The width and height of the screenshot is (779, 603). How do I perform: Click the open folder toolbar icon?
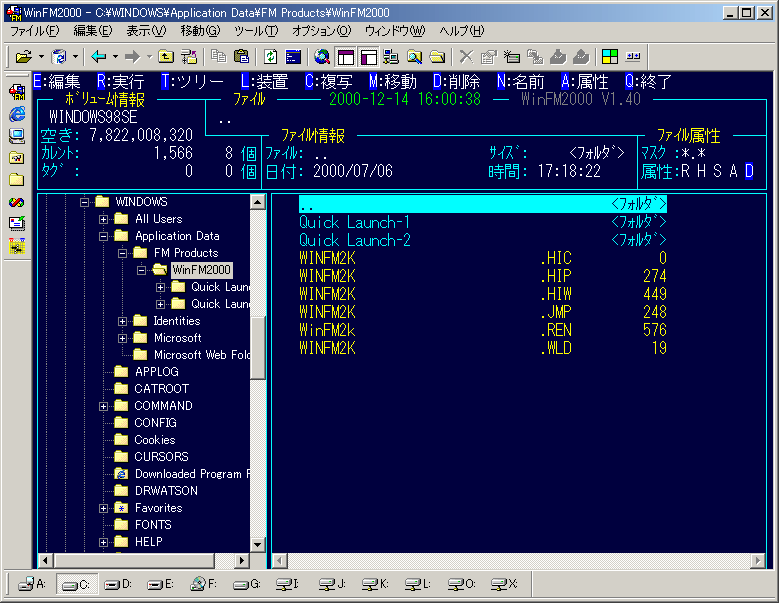(x=23, y=57)
